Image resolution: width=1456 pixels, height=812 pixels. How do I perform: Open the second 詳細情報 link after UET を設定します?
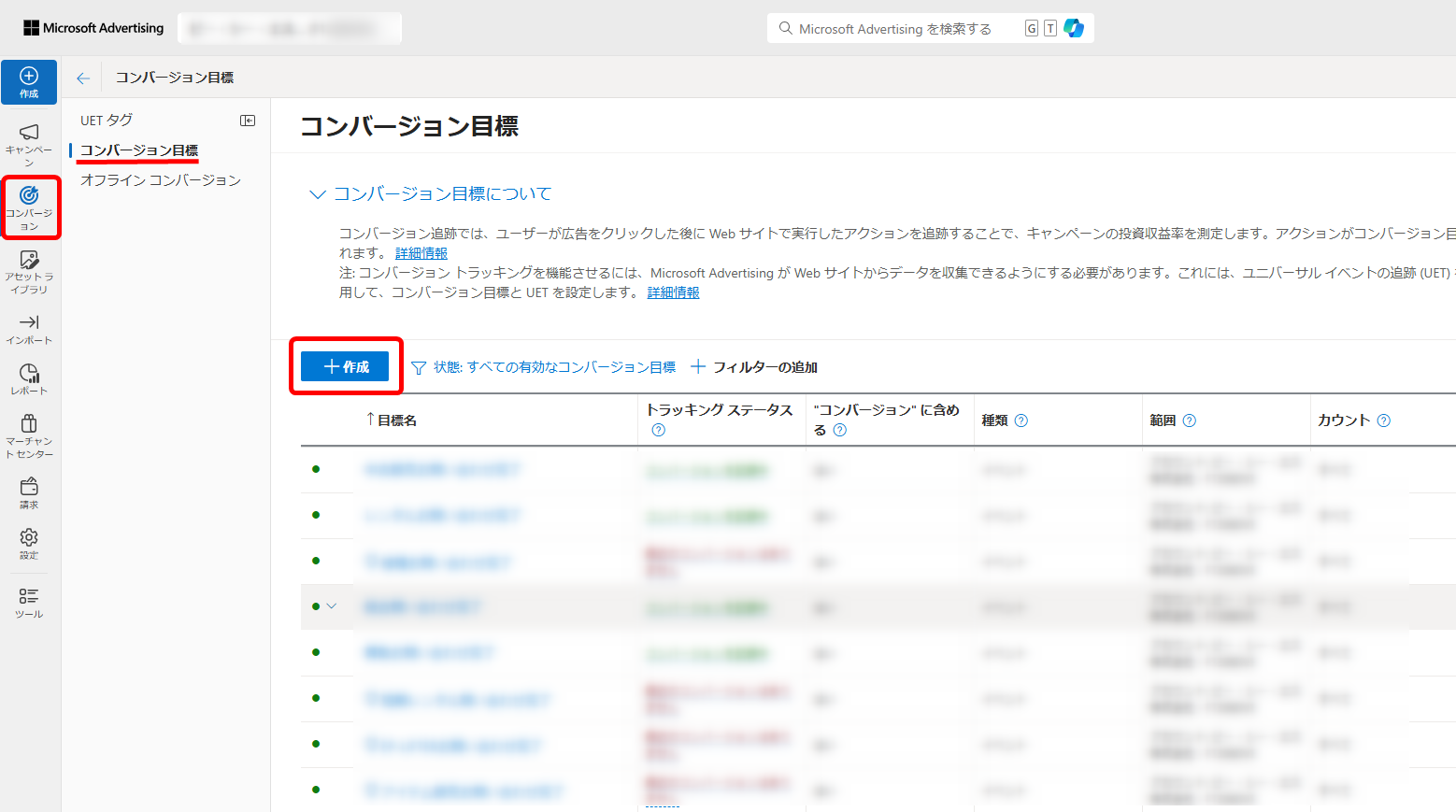coord(673,292)
